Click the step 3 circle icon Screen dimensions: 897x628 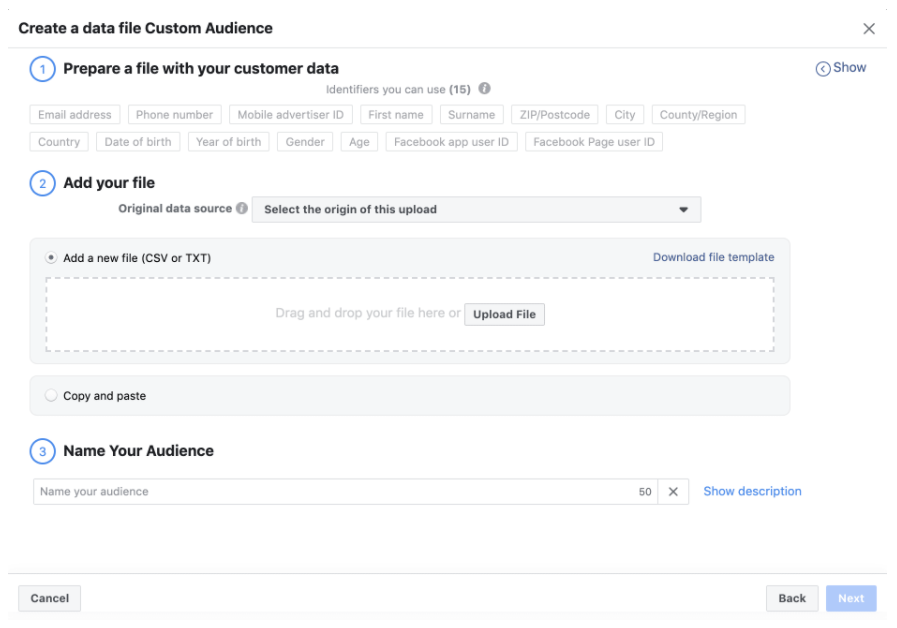coord(43,451)
